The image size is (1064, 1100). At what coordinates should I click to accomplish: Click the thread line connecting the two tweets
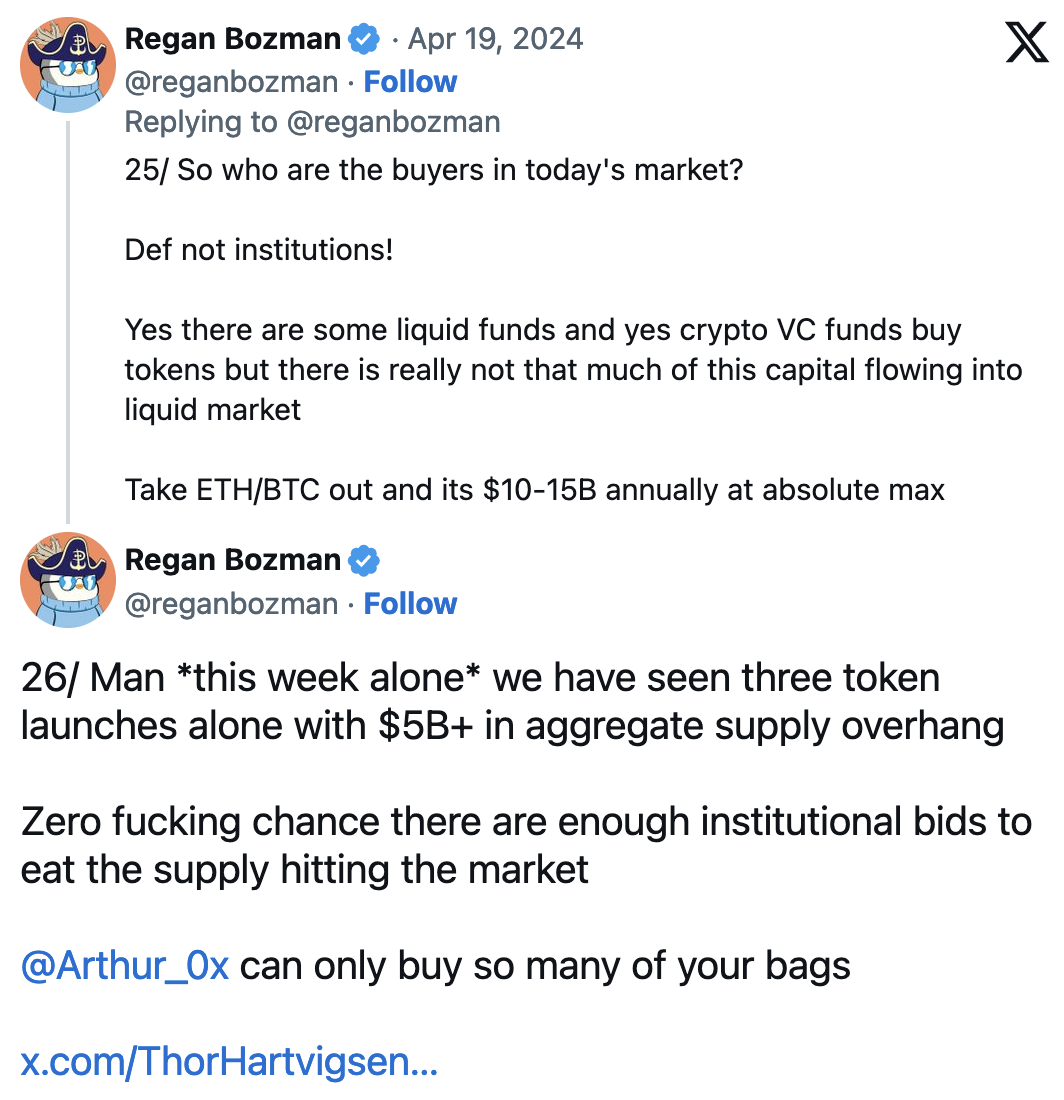[x=68, y=320]
